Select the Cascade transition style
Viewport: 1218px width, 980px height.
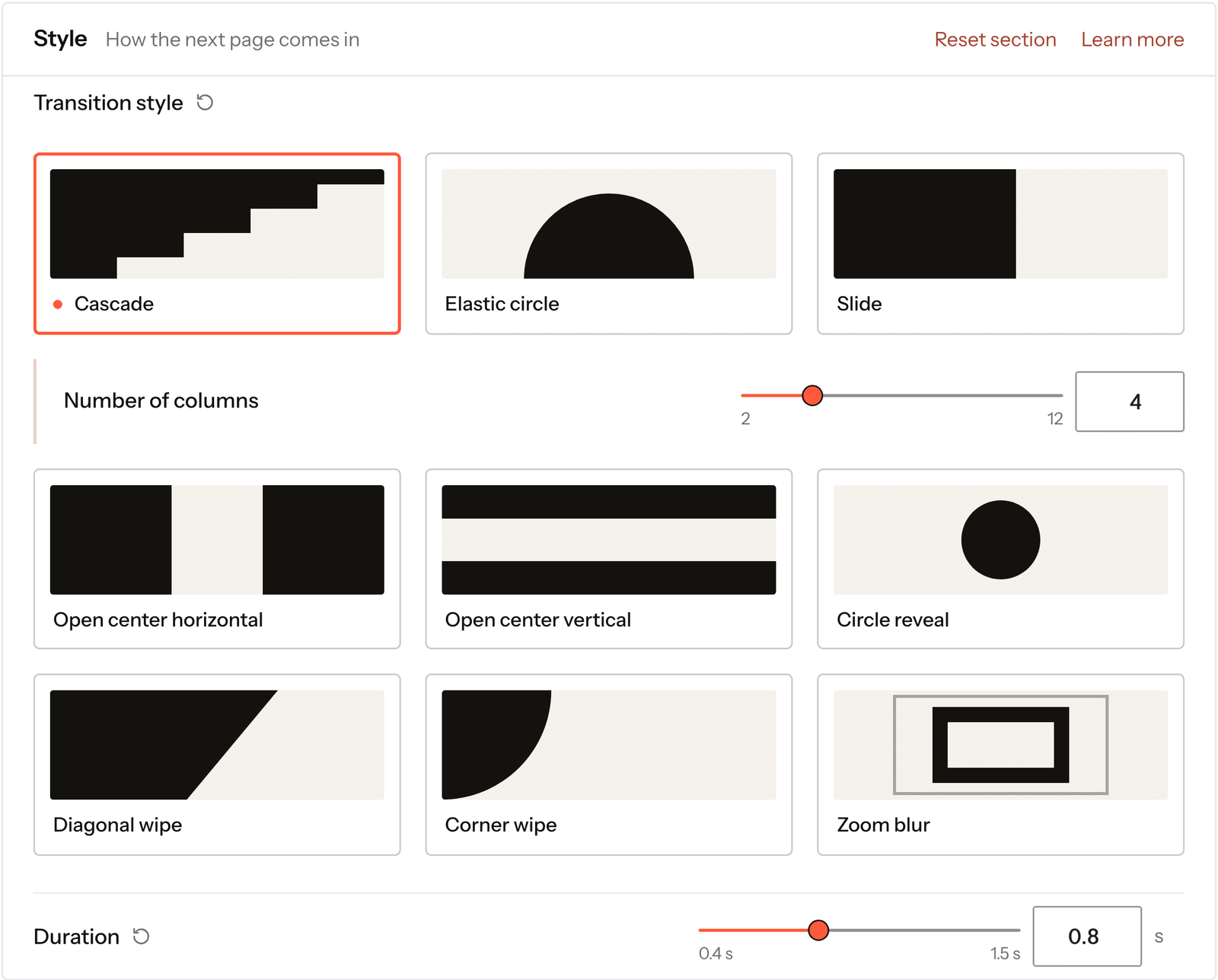pos(217,244)
